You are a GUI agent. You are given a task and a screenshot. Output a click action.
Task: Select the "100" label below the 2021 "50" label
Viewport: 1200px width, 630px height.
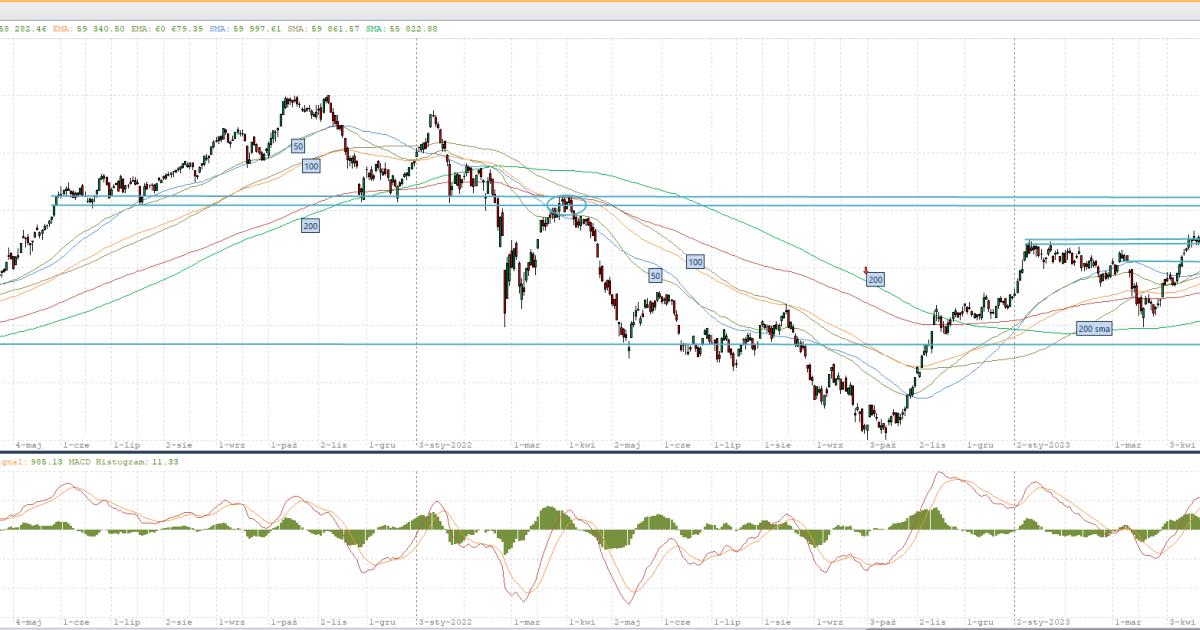pyautogui.click(x=311, y=166)
